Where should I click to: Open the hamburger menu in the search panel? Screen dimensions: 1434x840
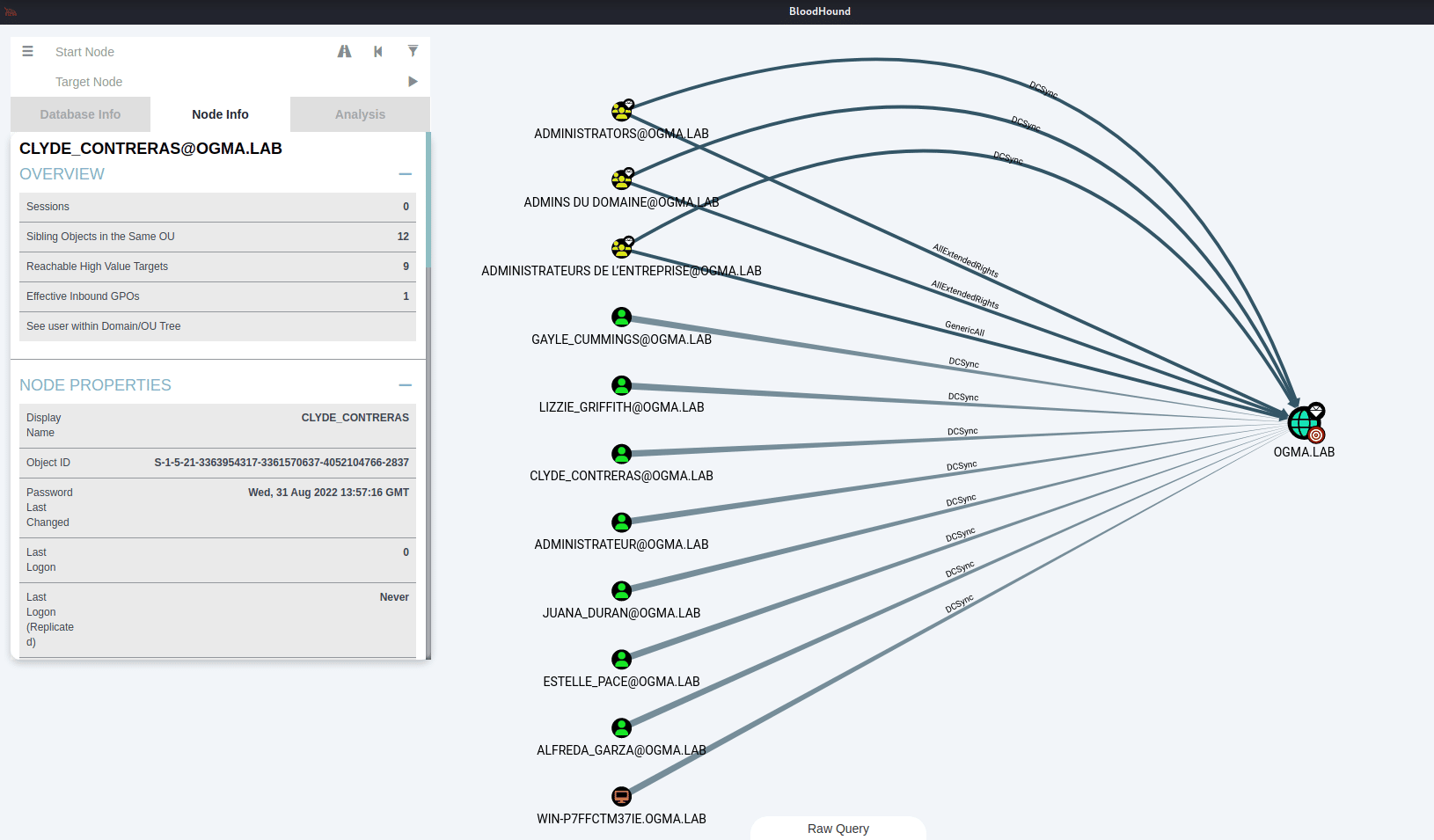click(x=27, y=51)
